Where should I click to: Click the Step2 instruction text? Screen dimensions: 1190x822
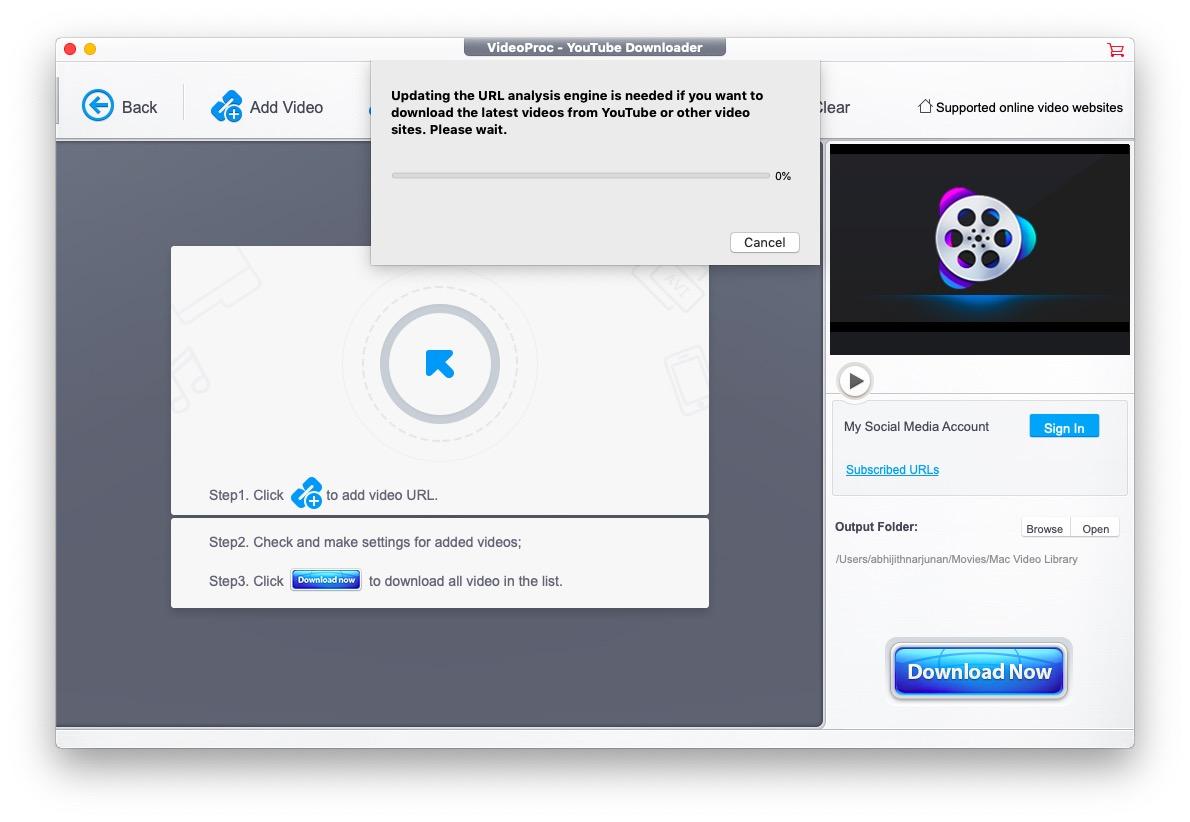point(365,542)
